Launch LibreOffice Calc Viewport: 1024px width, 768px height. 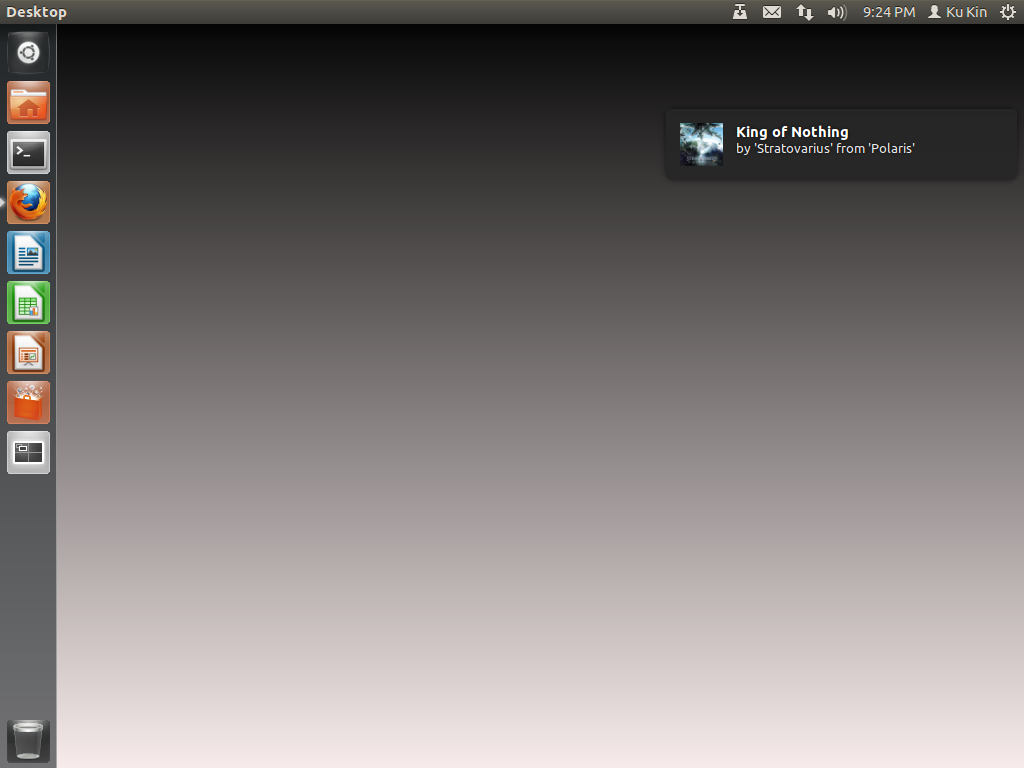(28, 302)
